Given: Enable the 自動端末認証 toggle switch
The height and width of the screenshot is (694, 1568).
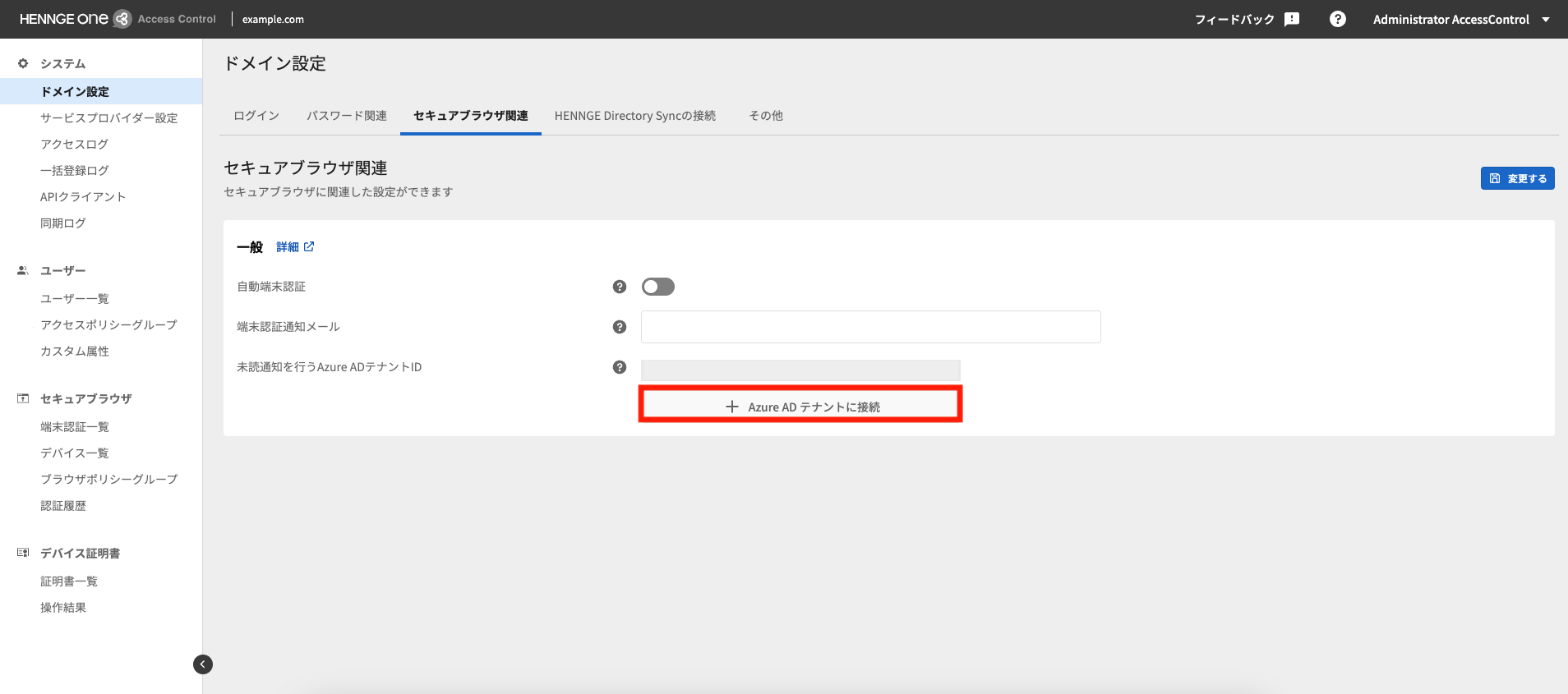Looking at the screenshot, I should (657, 287).
